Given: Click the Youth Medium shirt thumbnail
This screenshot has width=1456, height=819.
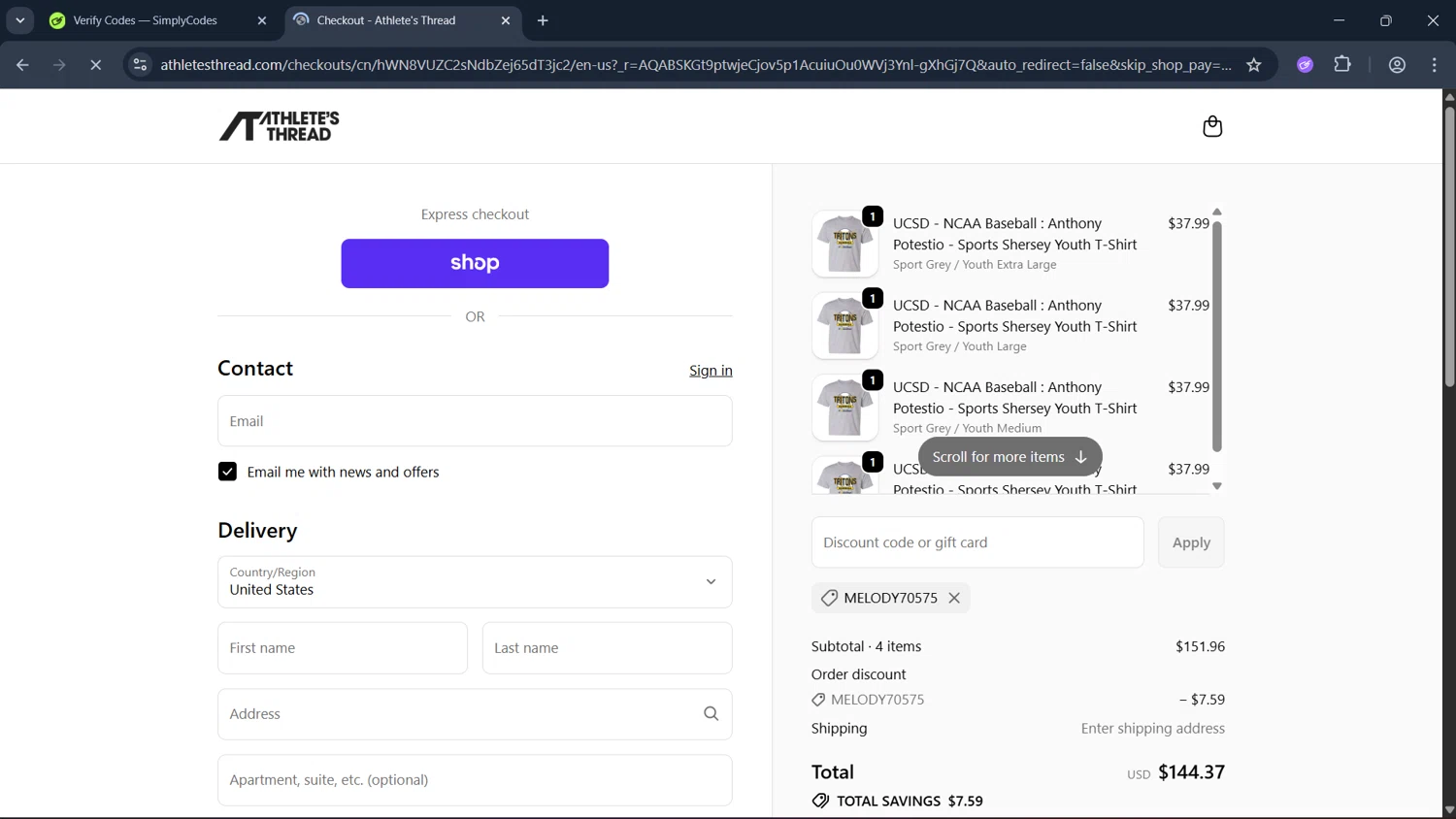Looking at the screenshot, I should pyautogui.click(x=844, y=408).
